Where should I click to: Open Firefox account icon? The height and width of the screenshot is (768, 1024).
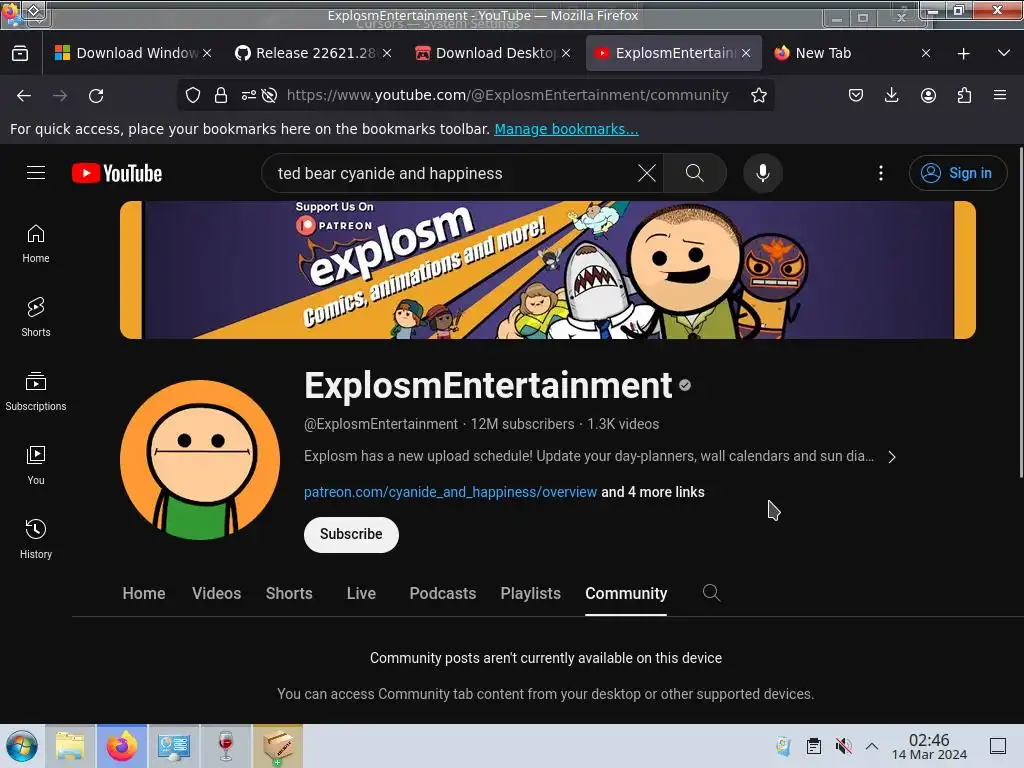click(928, 95)
